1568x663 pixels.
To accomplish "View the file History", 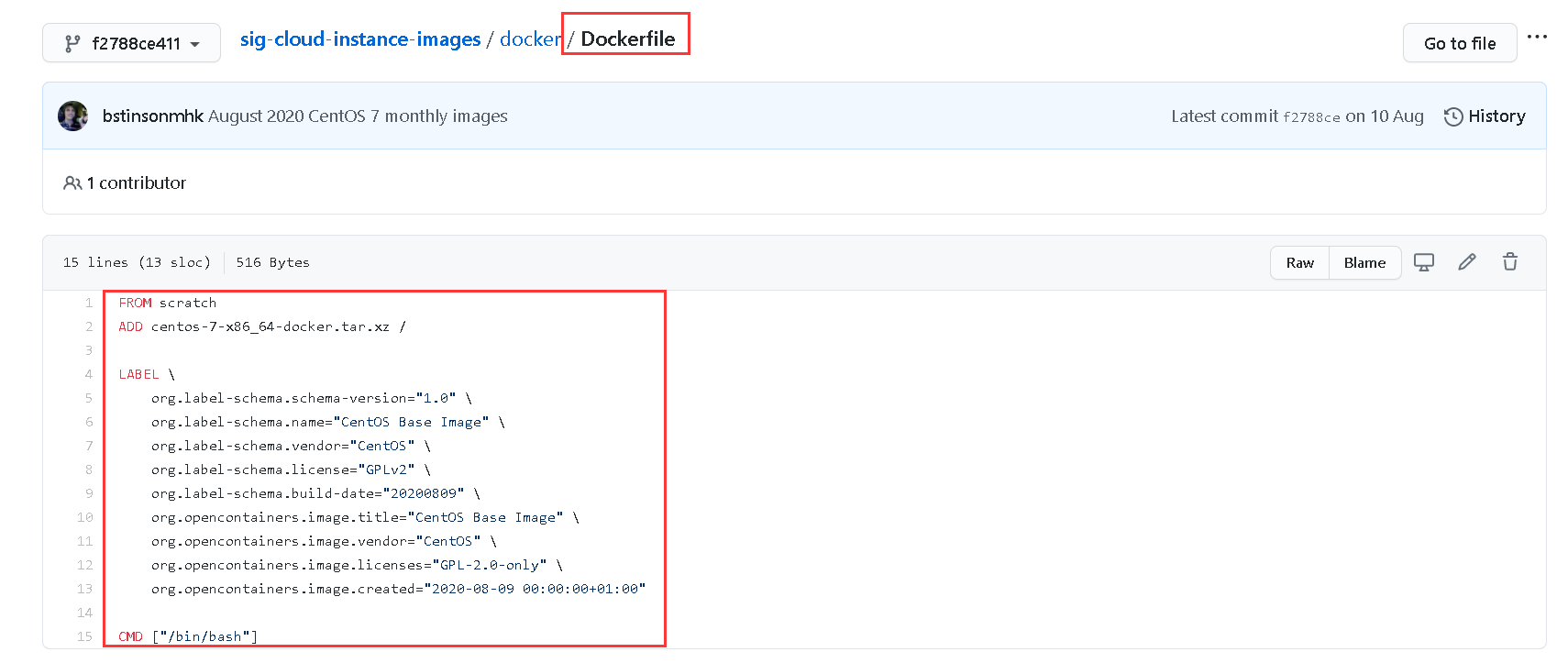I will (x=1485, y=116).
